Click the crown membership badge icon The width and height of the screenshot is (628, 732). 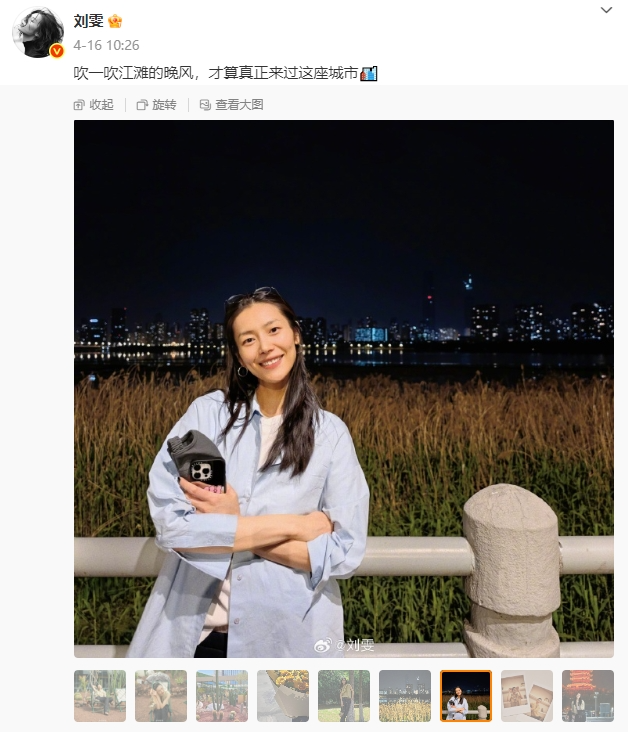tap(115, 21)
